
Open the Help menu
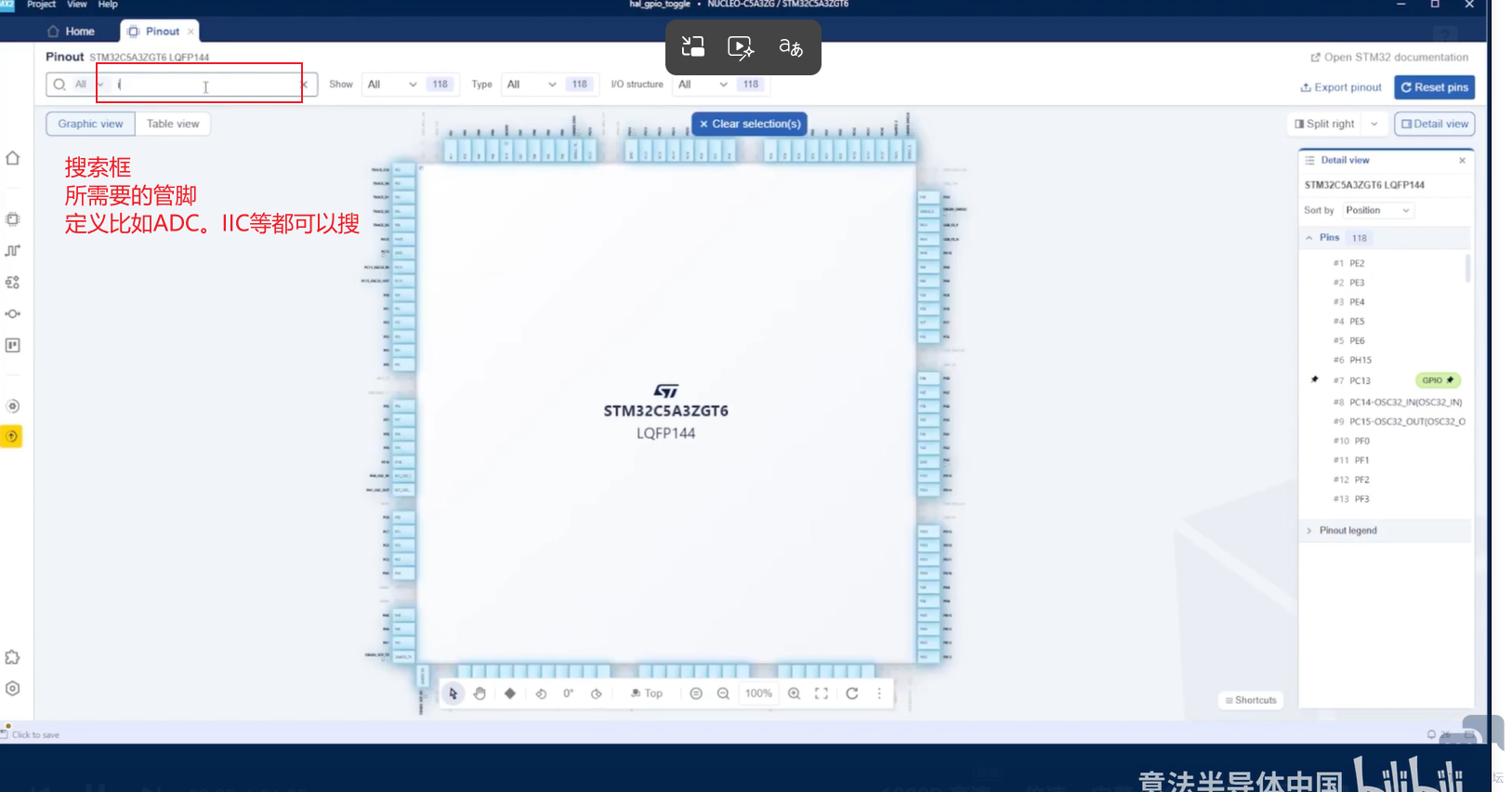tap(108, 5)
